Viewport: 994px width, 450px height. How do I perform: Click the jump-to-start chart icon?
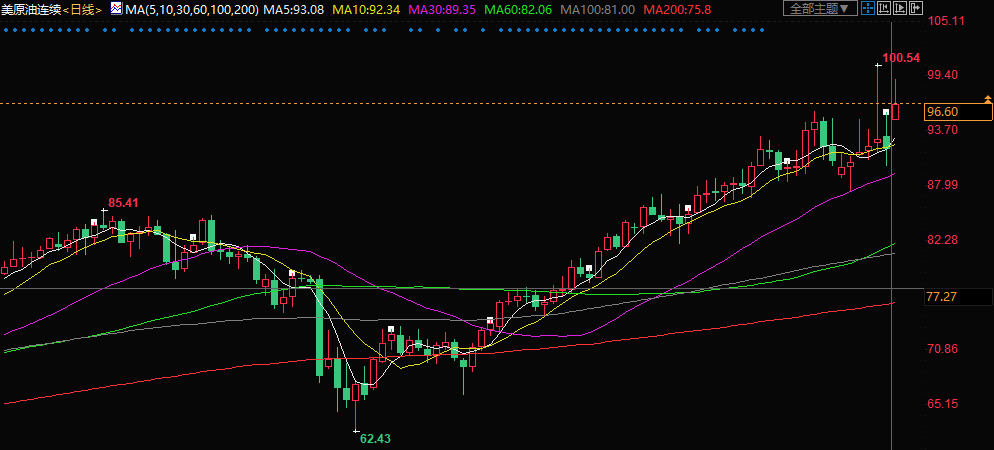tap(883, 9)
